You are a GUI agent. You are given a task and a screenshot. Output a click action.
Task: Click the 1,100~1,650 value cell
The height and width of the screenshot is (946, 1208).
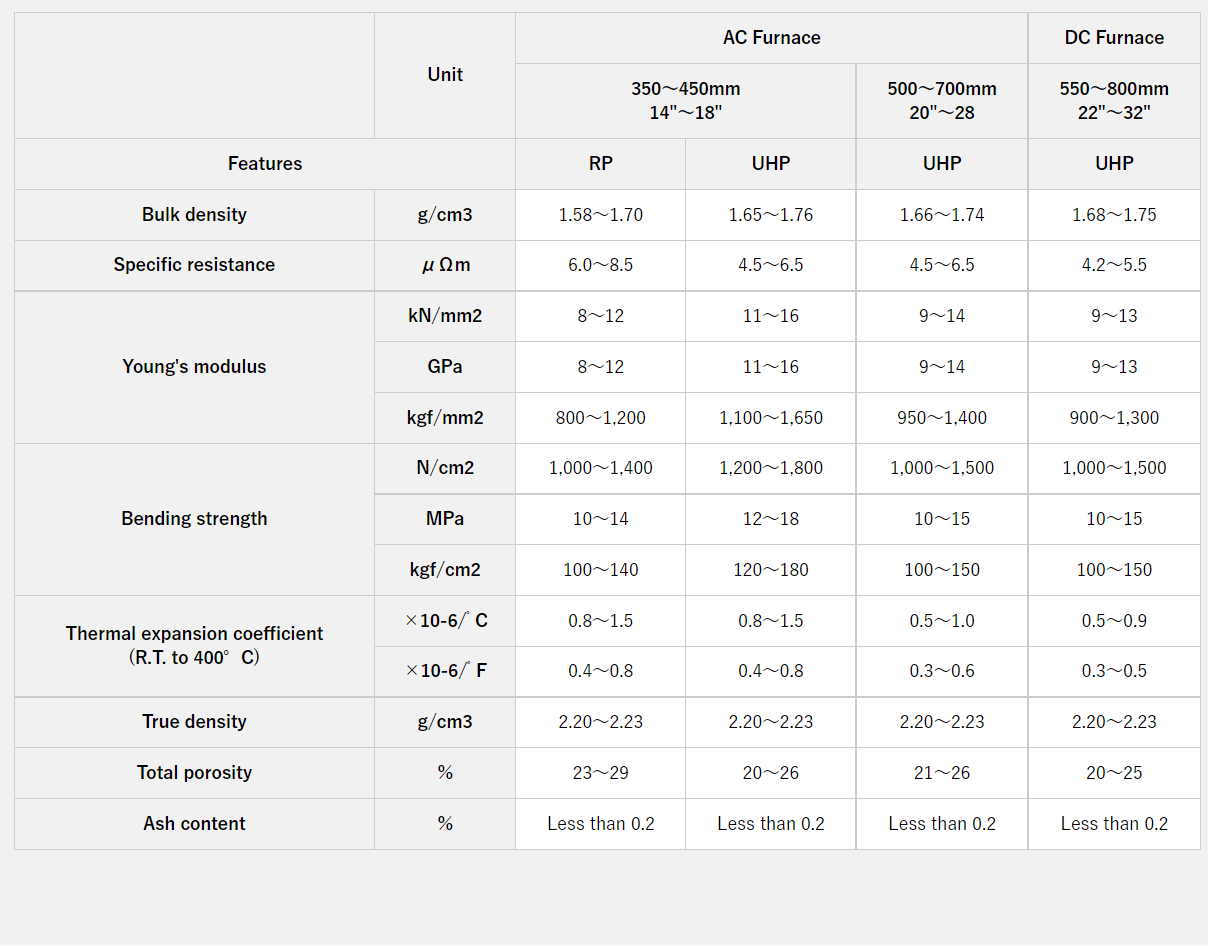tap(771, 418)
